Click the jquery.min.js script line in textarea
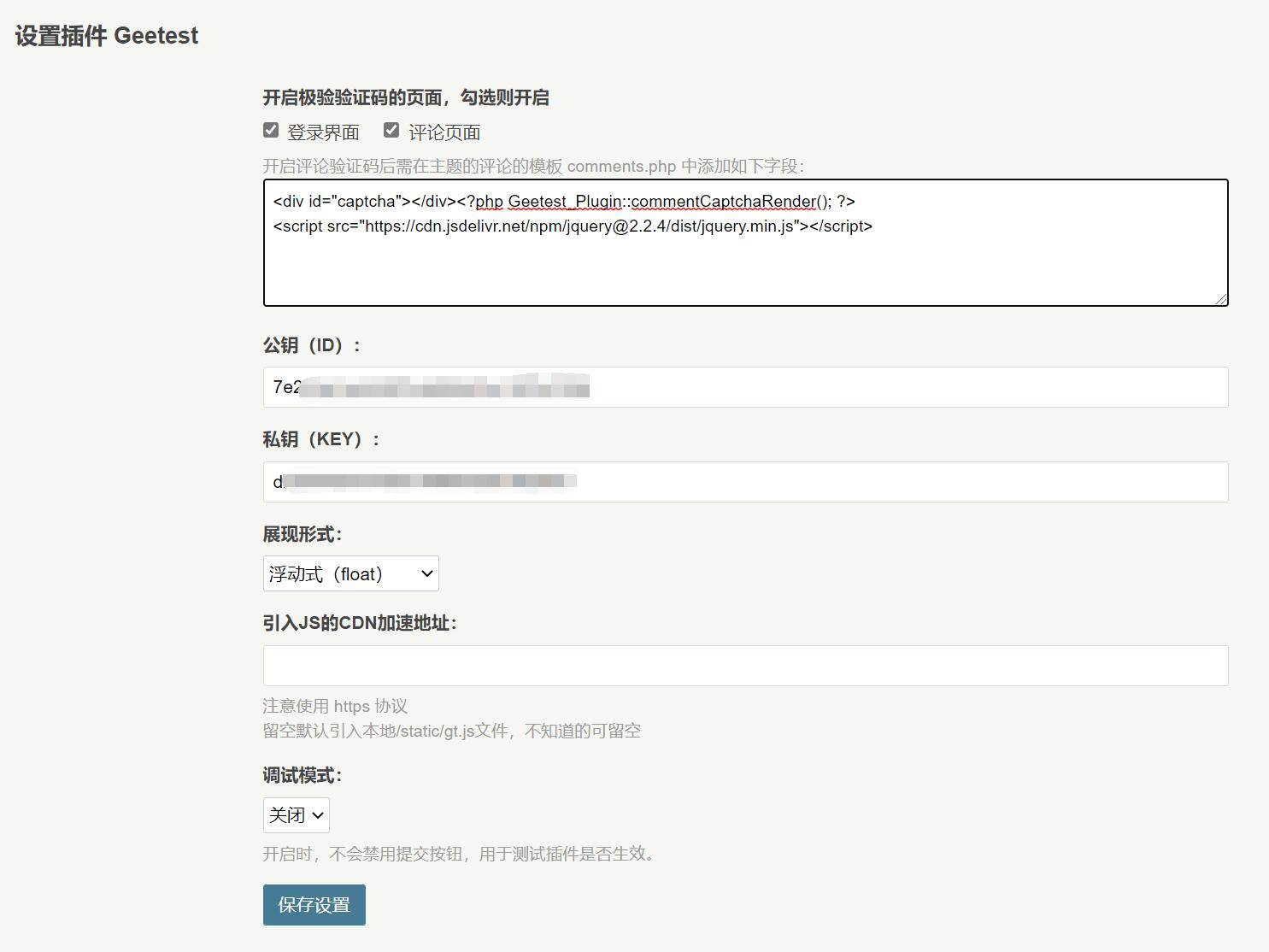 pos(573,226)
